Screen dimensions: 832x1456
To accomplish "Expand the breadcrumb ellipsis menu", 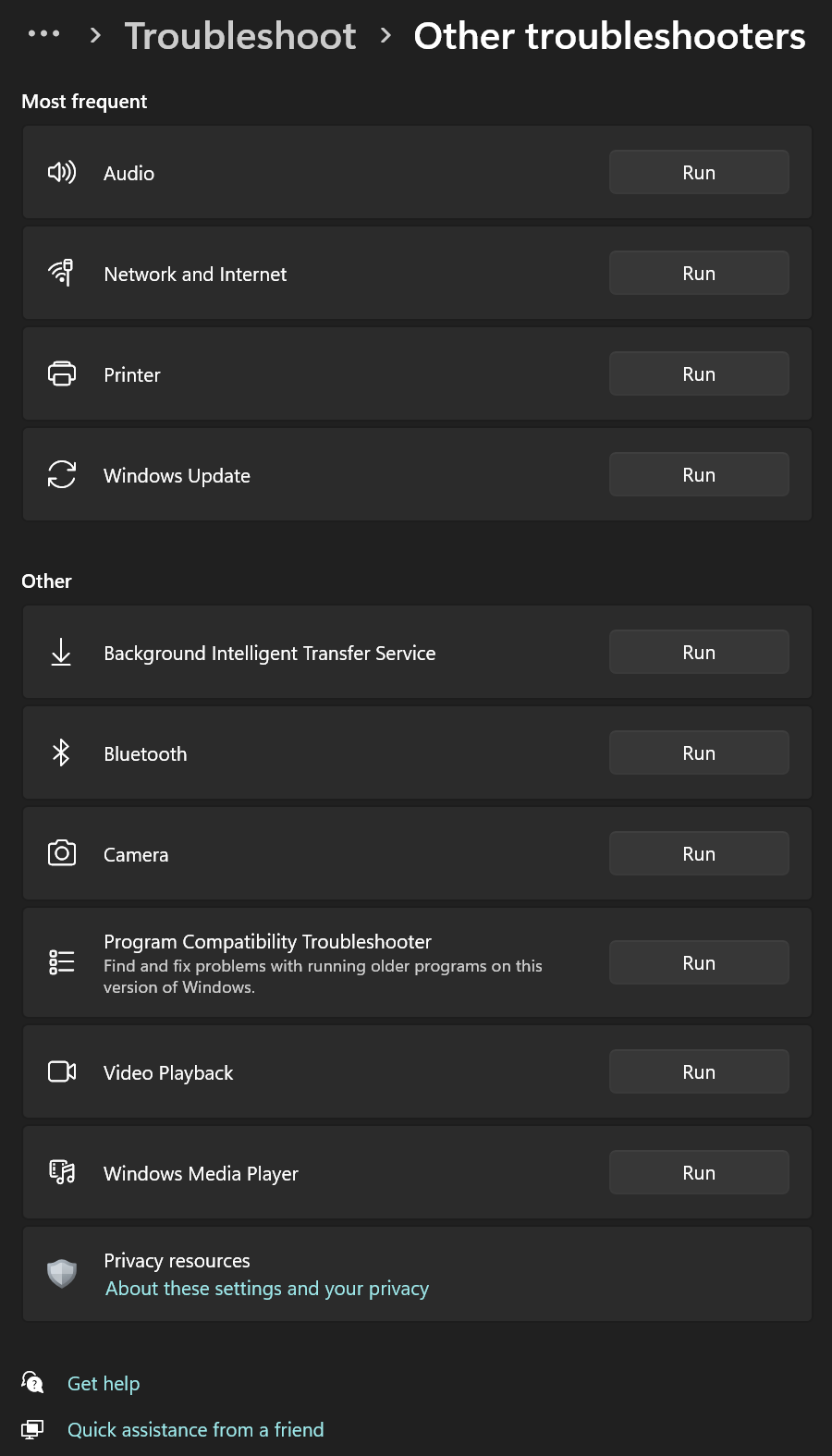I will click(43, 35).
